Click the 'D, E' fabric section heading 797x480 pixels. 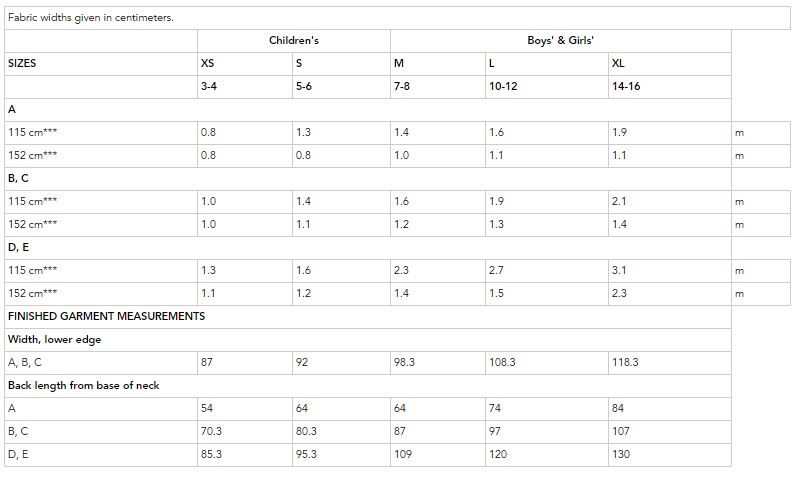coord(18,248)
